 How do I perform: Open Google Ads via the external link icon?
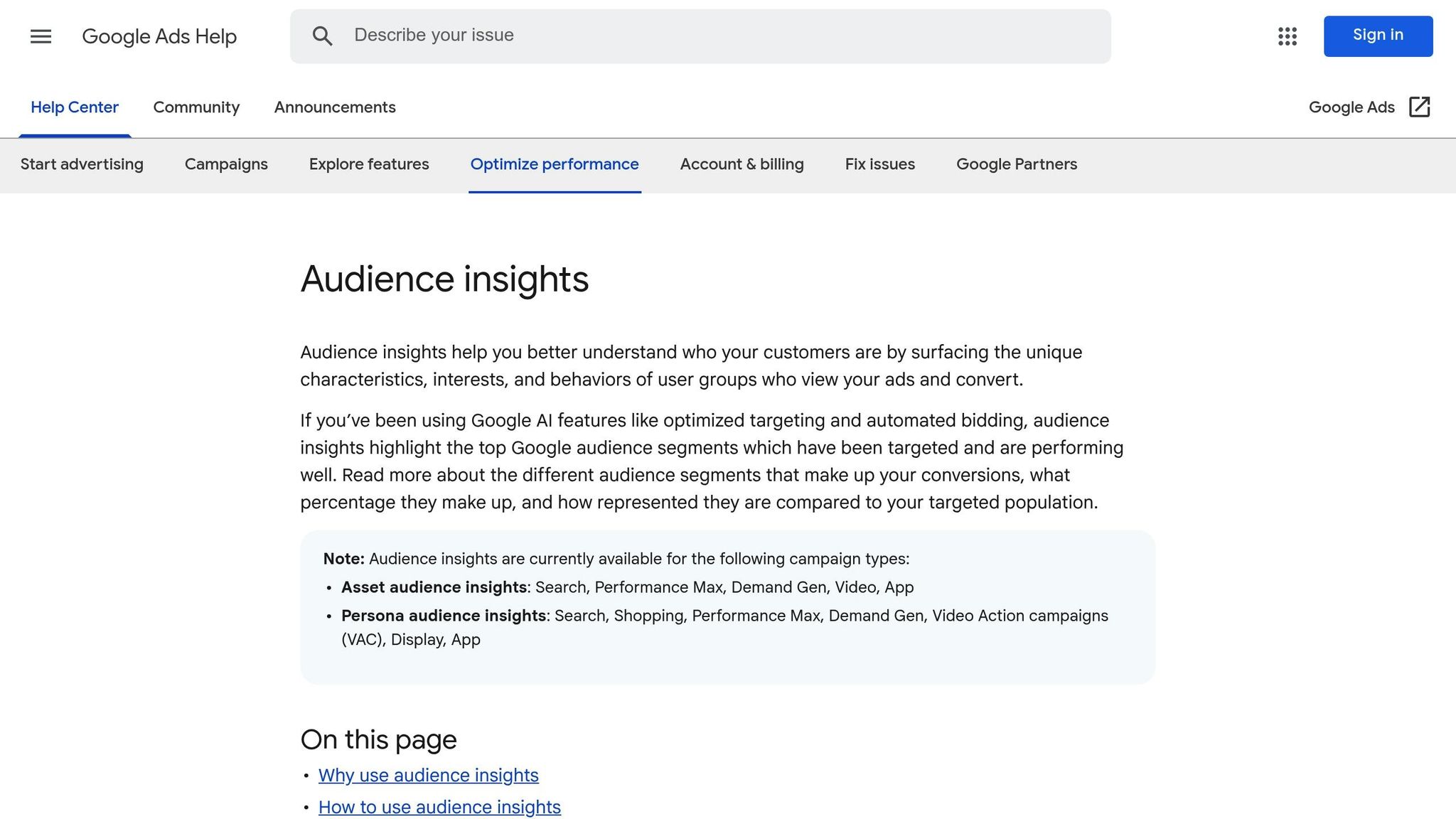click(1419, 107)
